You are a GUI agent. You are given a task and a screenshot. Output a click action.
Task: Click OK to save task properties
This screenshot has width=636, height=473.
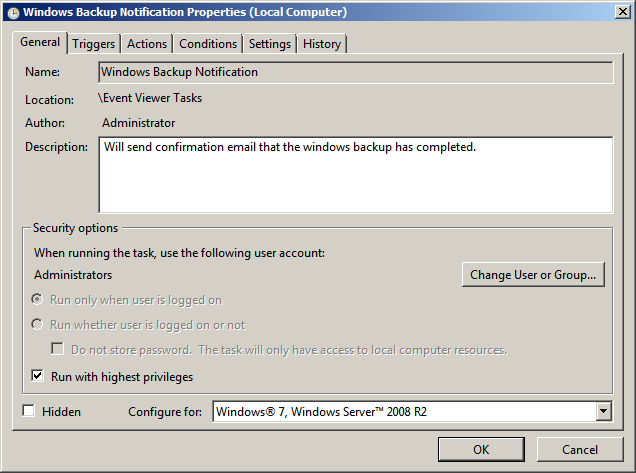tap(481, 449)
